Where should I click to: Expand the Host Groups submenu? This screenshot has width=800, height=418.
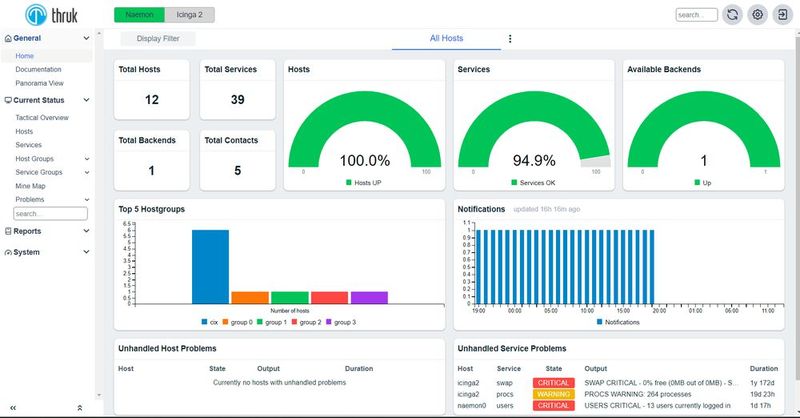point(85,159)
